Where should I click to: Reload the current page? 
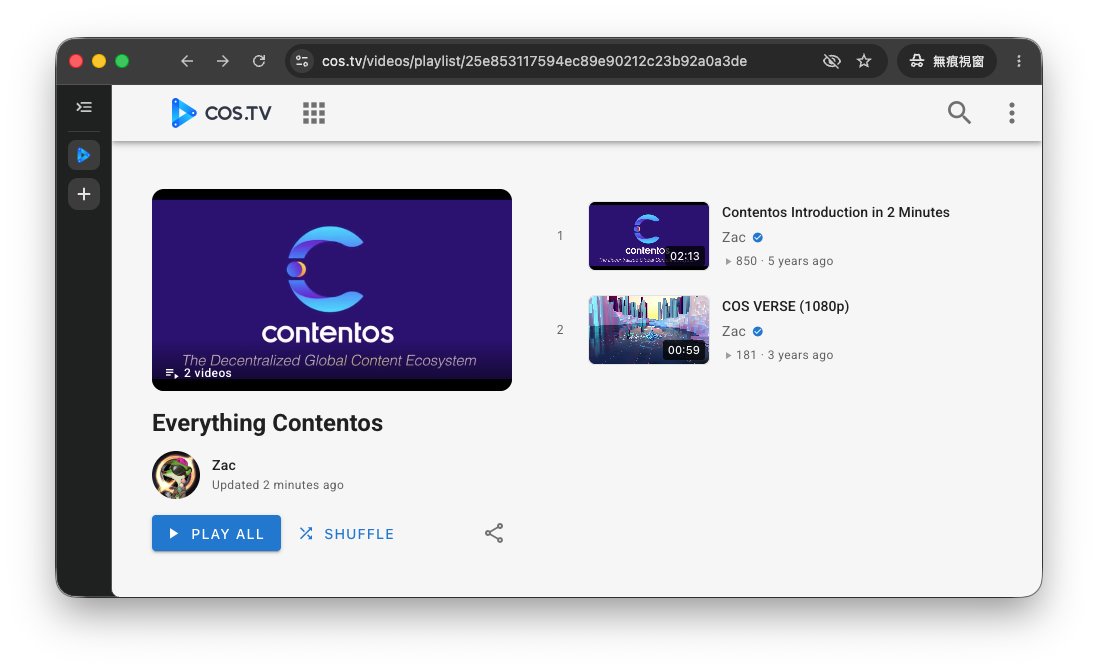coord(259,61)
